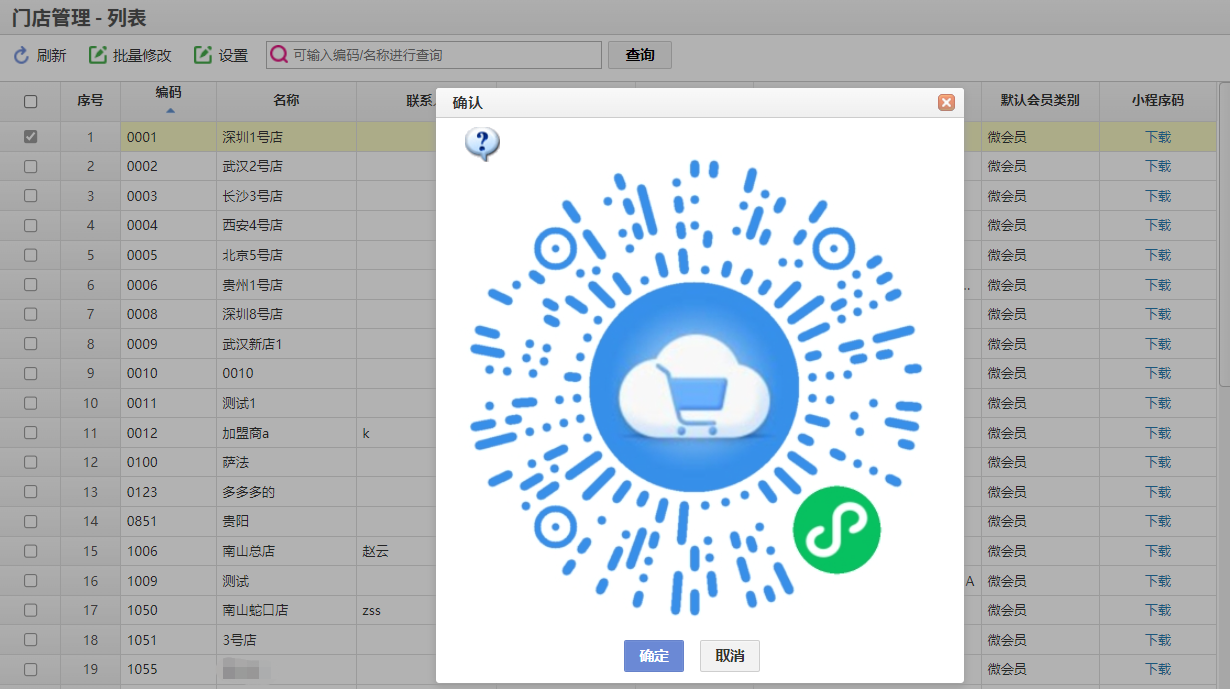1230x689 pixels.
Task: Check the checkbox for 贵州1号店
Action: click(x=30, y=285)
